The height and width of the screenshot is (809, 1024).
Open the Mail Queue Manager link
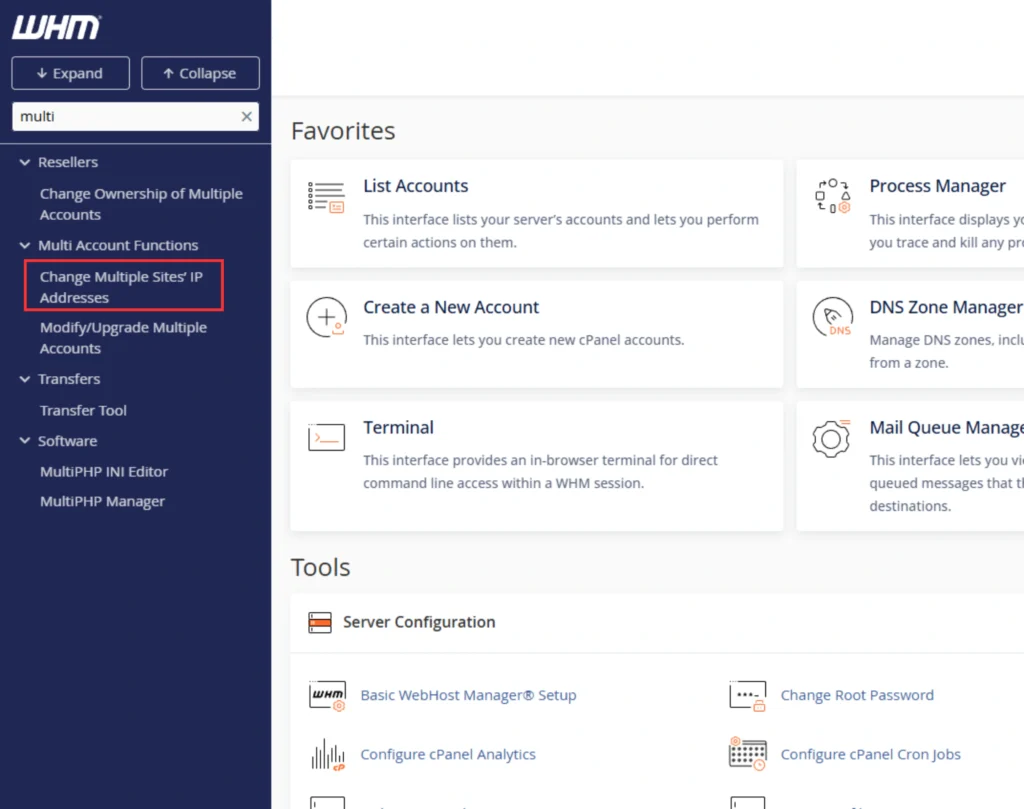[x=946, y=428]
